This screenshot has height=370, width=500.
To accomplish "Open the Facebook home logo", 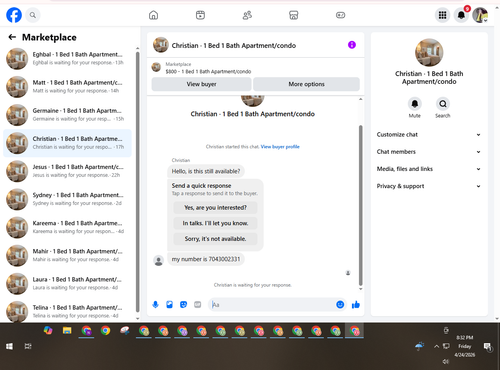I will pyautogui.click(x=14, y=15).
